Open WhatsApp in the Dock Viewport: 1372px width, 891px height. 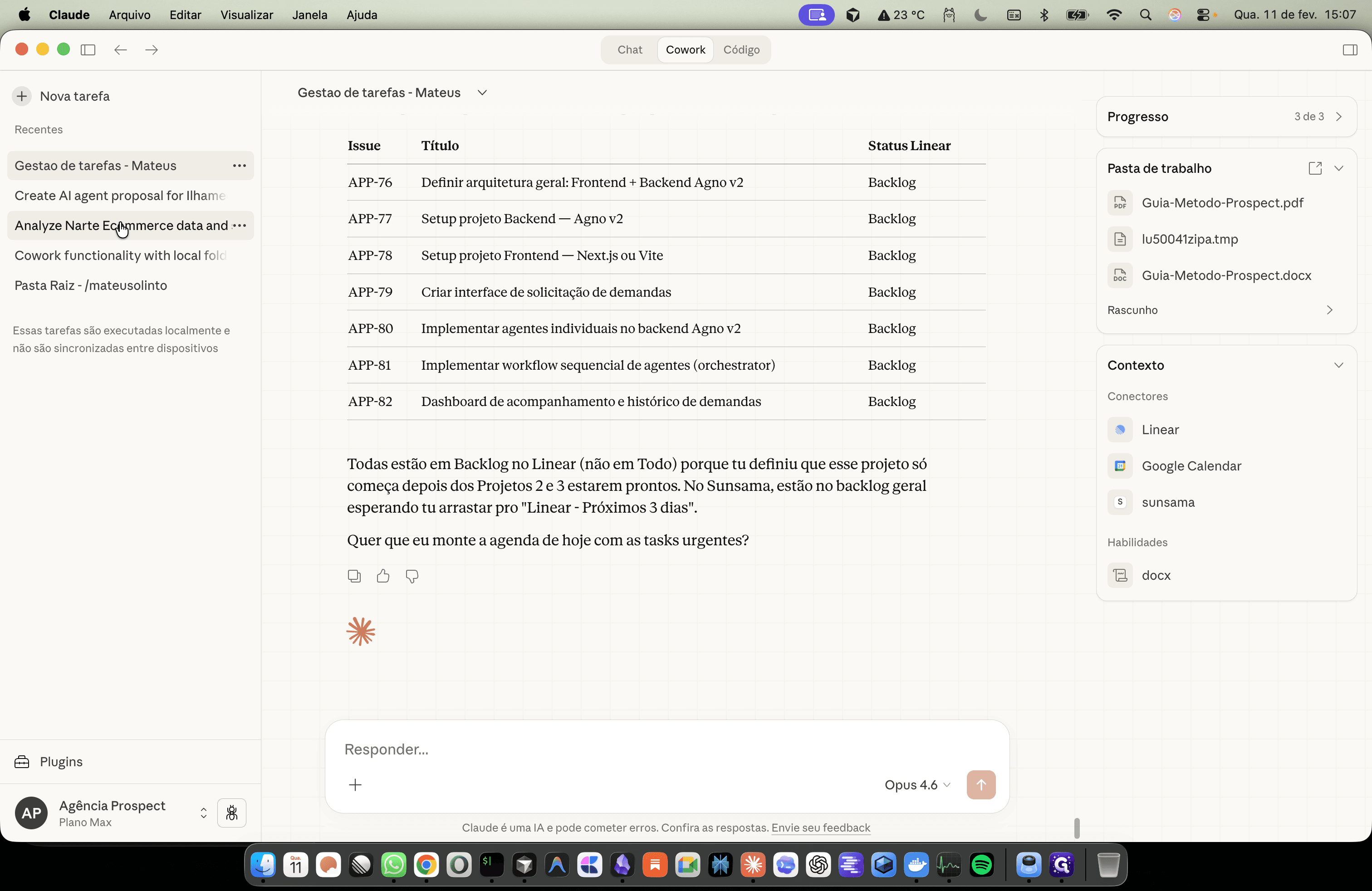pos(394,865)
